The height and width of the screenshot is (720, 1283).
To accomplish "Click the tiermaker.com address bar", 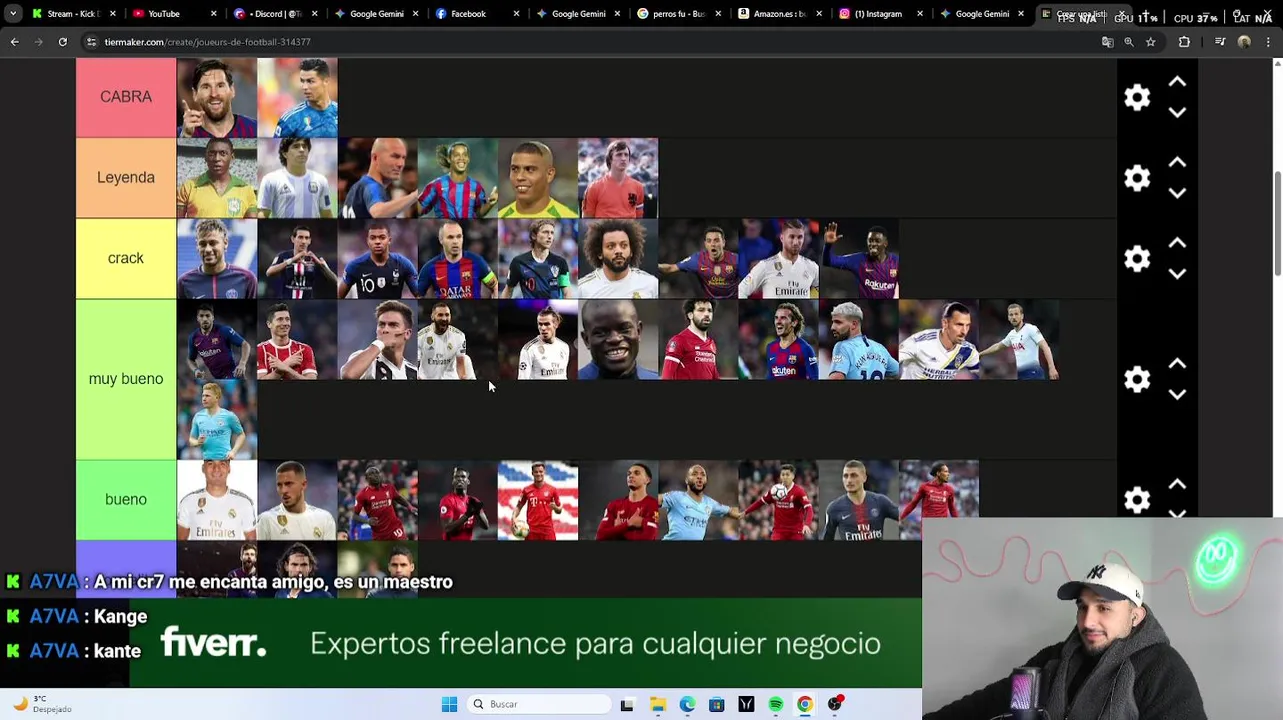I will click(x=590, y=42).
